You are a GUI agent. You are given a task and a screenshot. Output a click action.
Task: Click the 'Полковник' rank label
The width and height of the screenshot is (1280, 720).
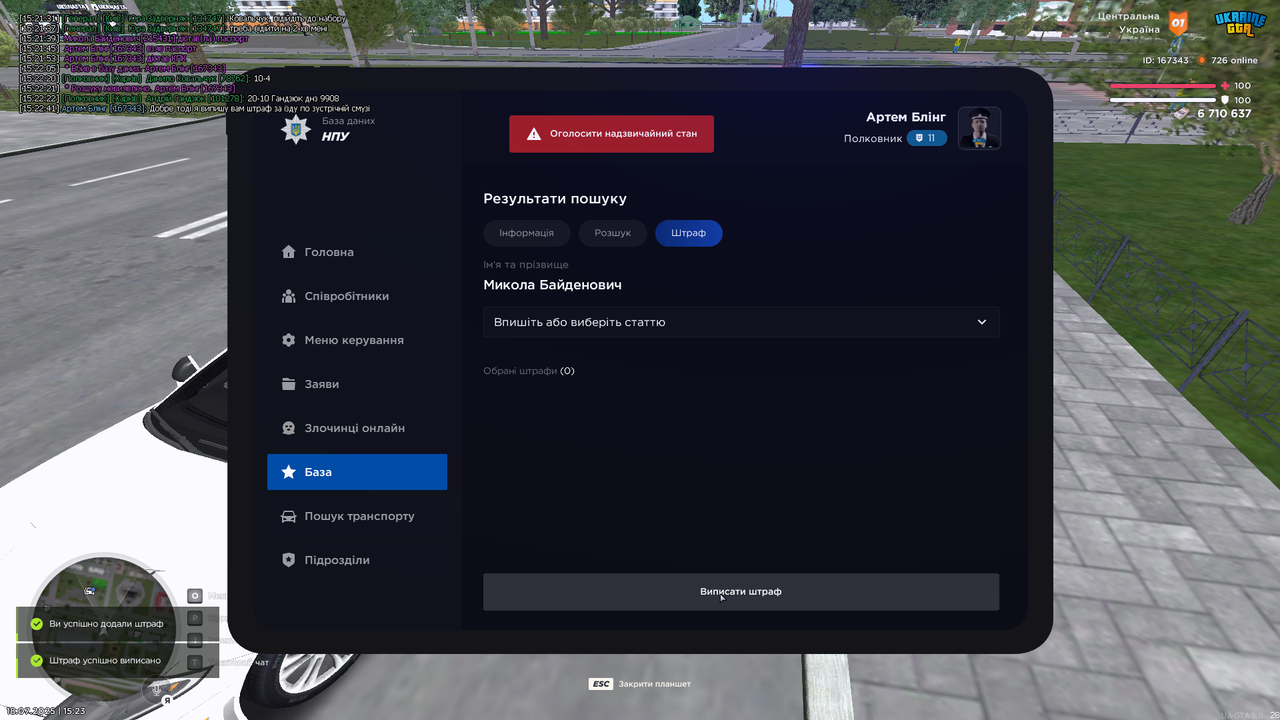click(873, 138)
